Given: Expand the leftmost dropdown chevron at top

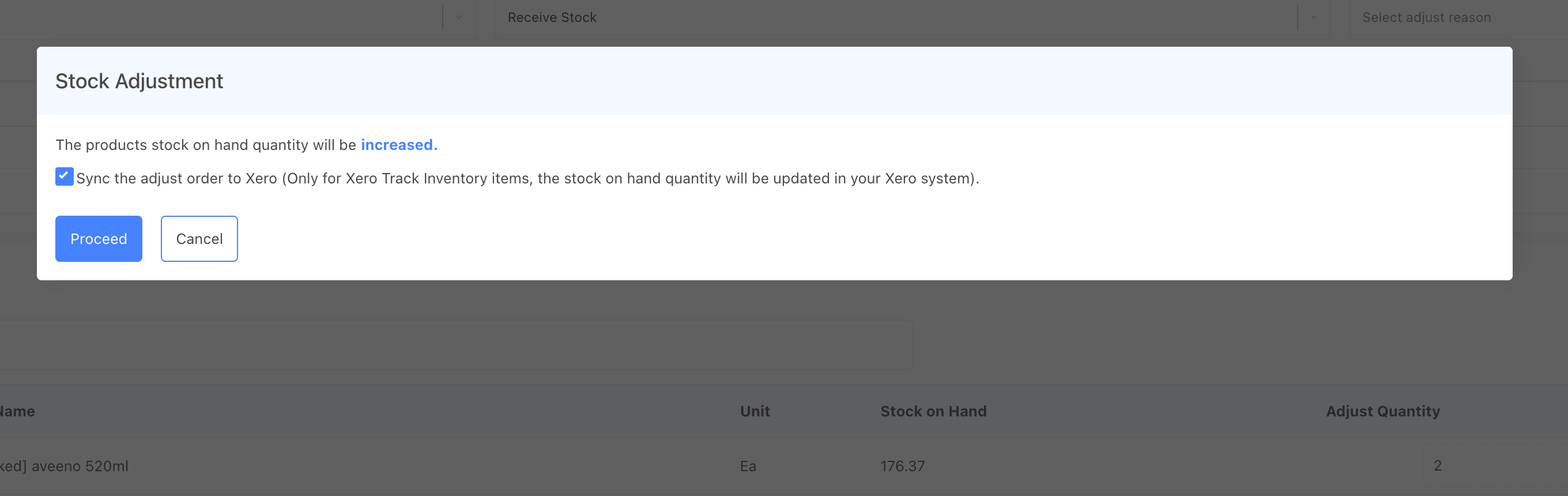Looking at the screenshot, I should tap(459, 18).
